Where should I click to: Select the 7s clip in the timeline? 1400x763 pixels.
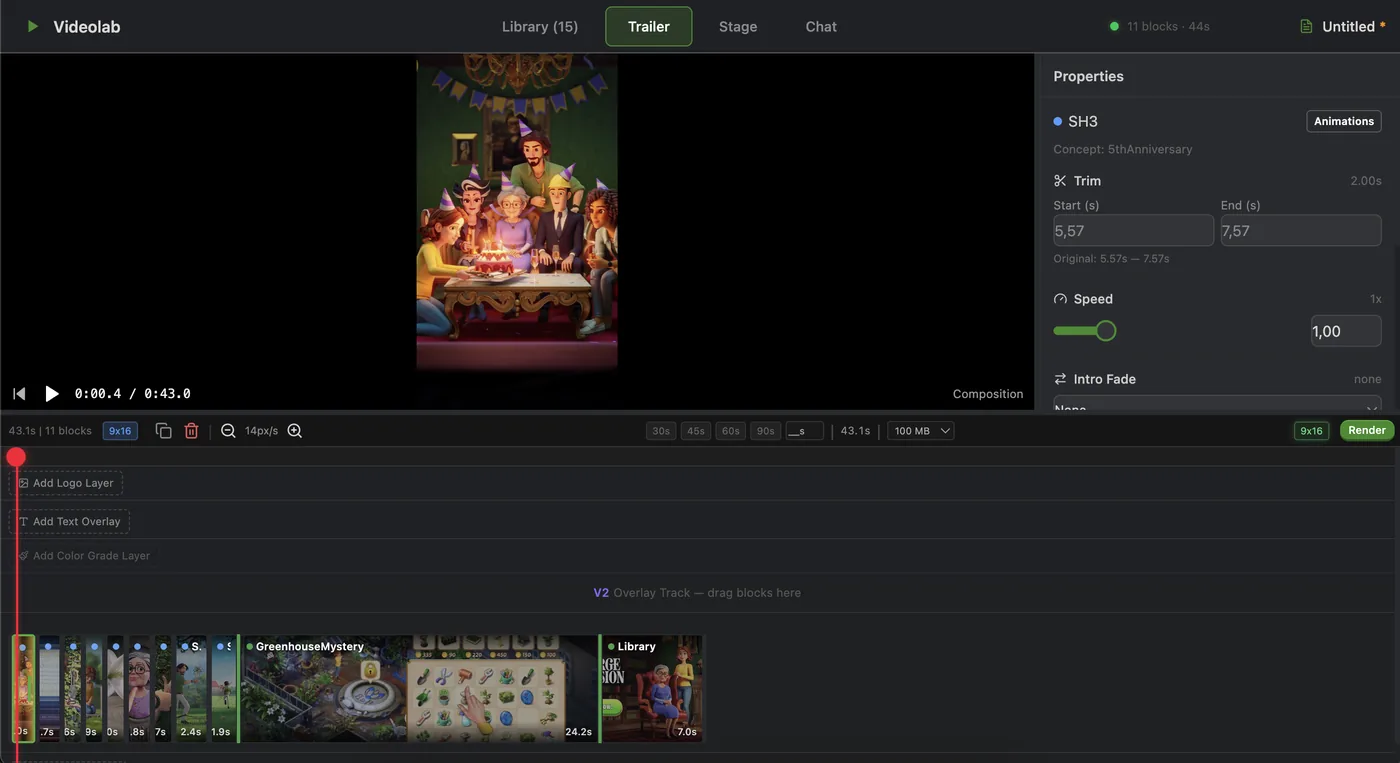[x=162, y=688]
